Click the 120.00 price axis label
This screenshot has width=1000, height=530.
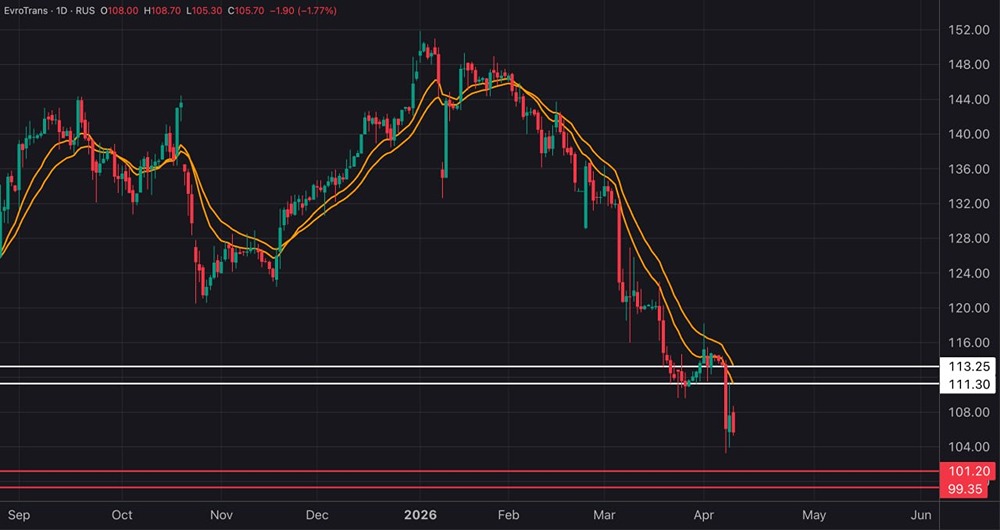[968, 308]
